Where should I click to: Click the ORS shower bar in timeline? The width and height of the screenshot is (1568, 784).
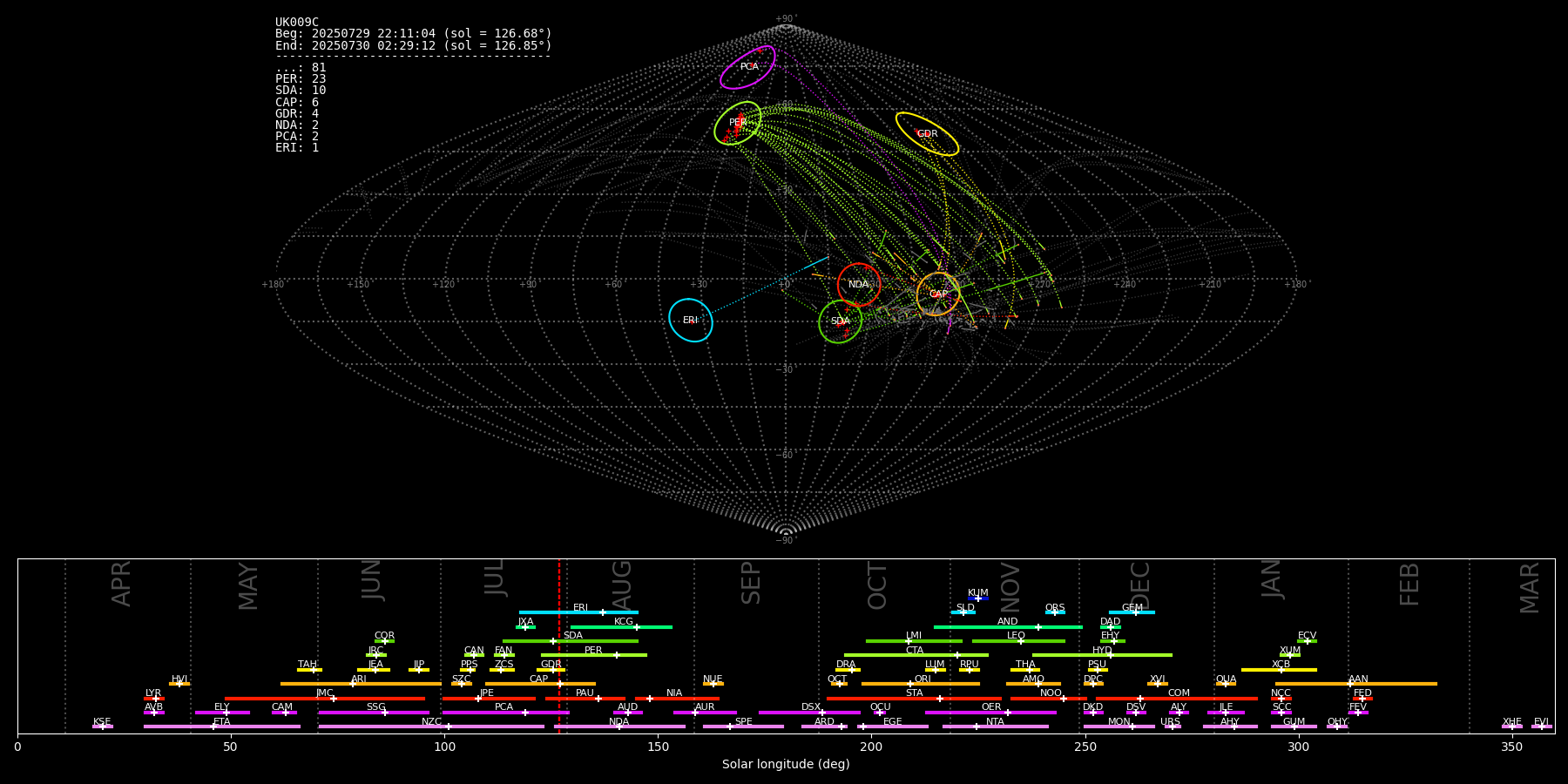click(1055, 612)
